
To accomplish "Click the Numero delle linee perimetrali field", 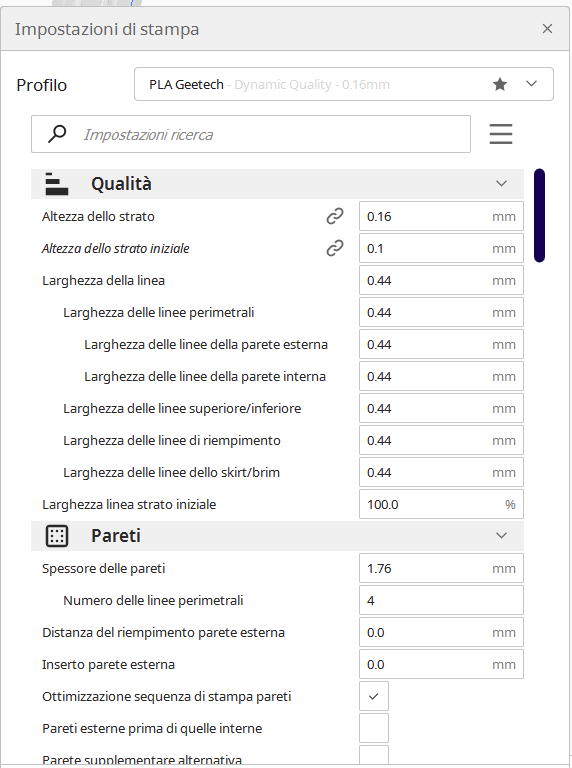I will pos(441,600).
